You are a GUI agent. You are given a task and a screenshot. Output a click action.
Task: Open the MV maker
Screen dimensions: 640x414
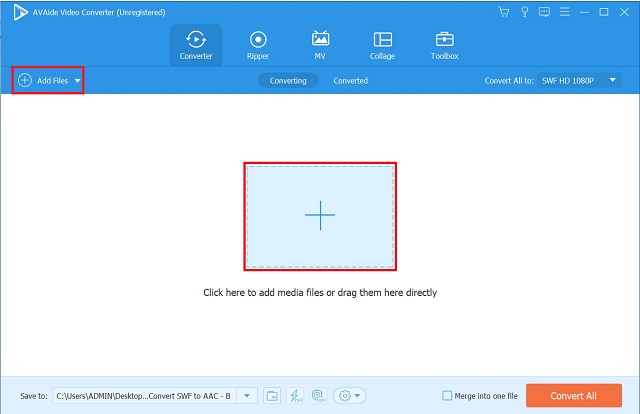click(x=320, y=44)
